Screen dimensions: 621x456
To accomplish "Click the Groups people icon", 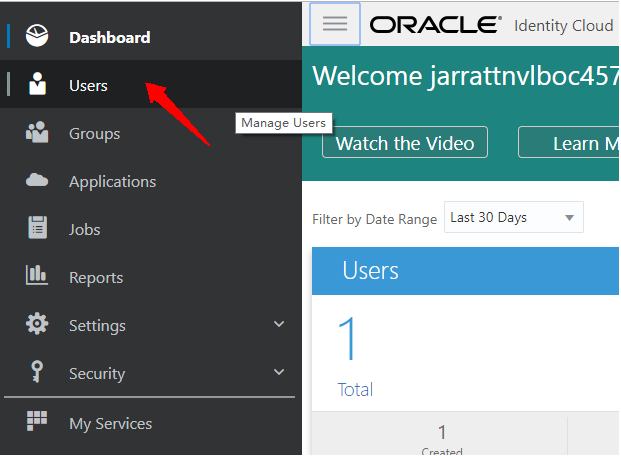I will pyautogui.click(x=37, y=133).
